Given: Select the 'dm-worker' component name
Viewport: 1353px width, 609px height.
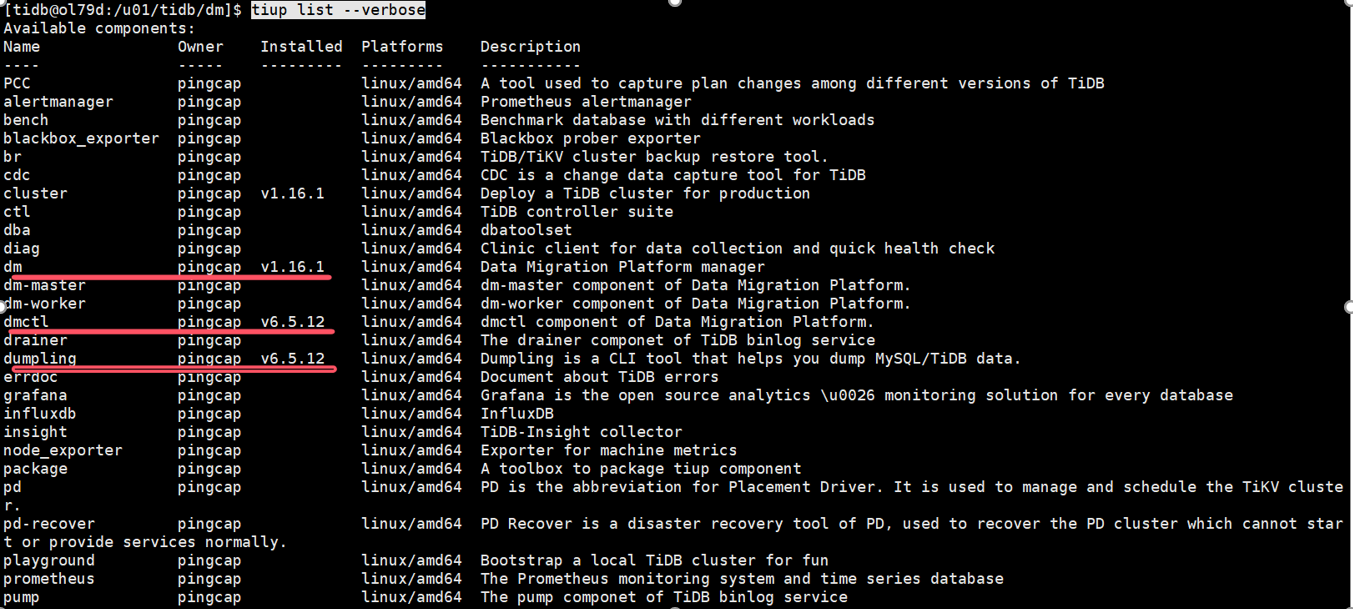Looking at the screenshot, I should 44,304.
